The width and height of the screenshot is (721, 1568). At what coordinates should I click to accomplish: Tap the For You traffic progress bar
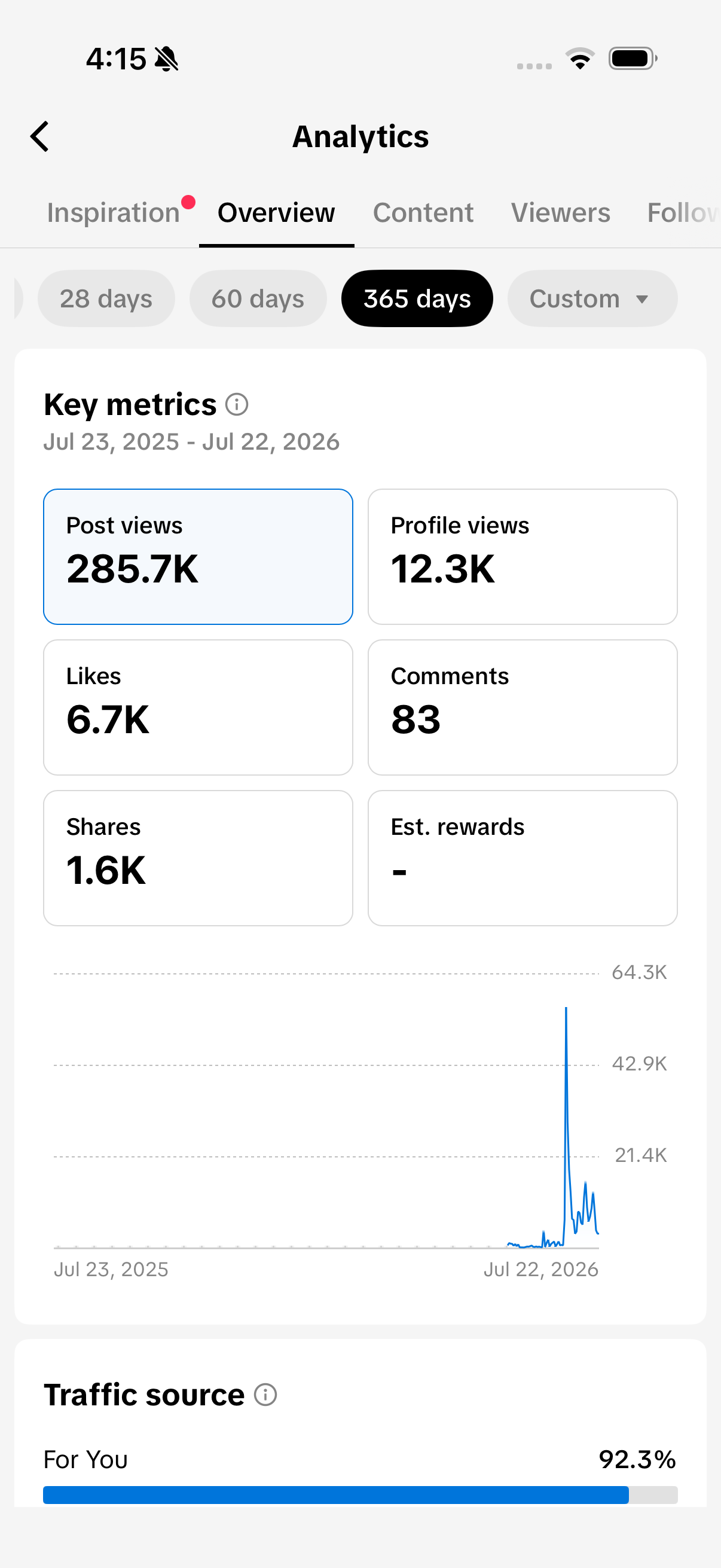point(360,1494)
